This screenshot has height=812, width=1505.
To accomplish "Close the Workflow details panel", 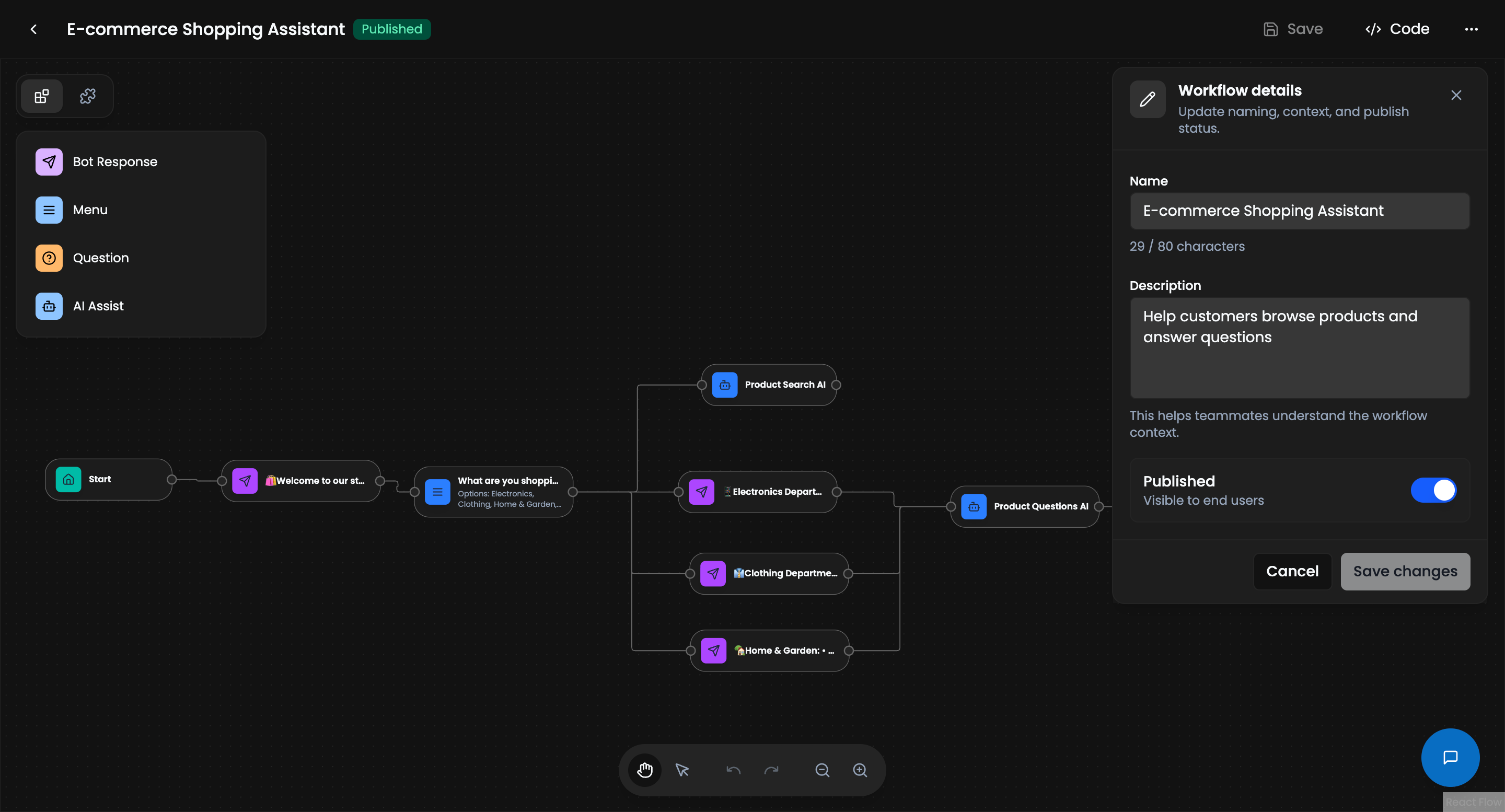I will point(1456,95).
